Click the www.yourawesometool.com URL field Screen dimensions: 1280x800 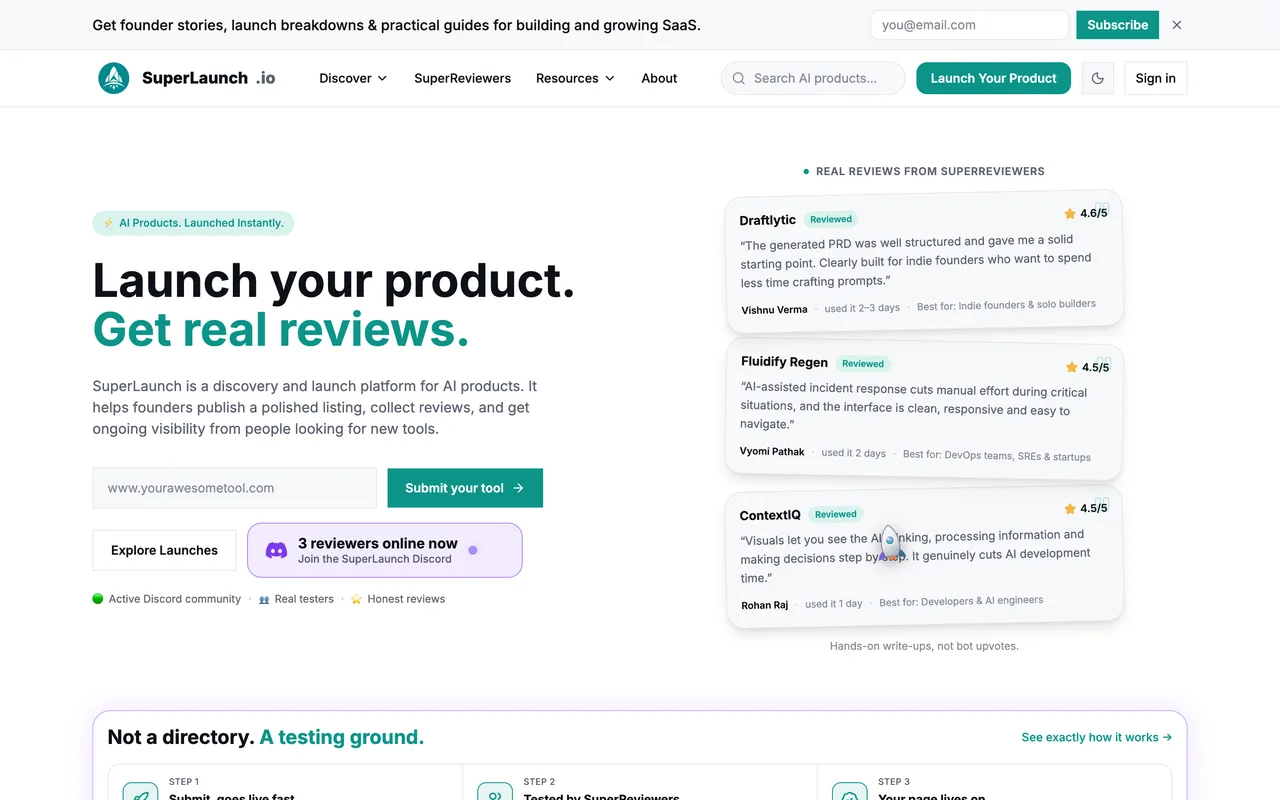pyautogui.click(x=235, y=488)
